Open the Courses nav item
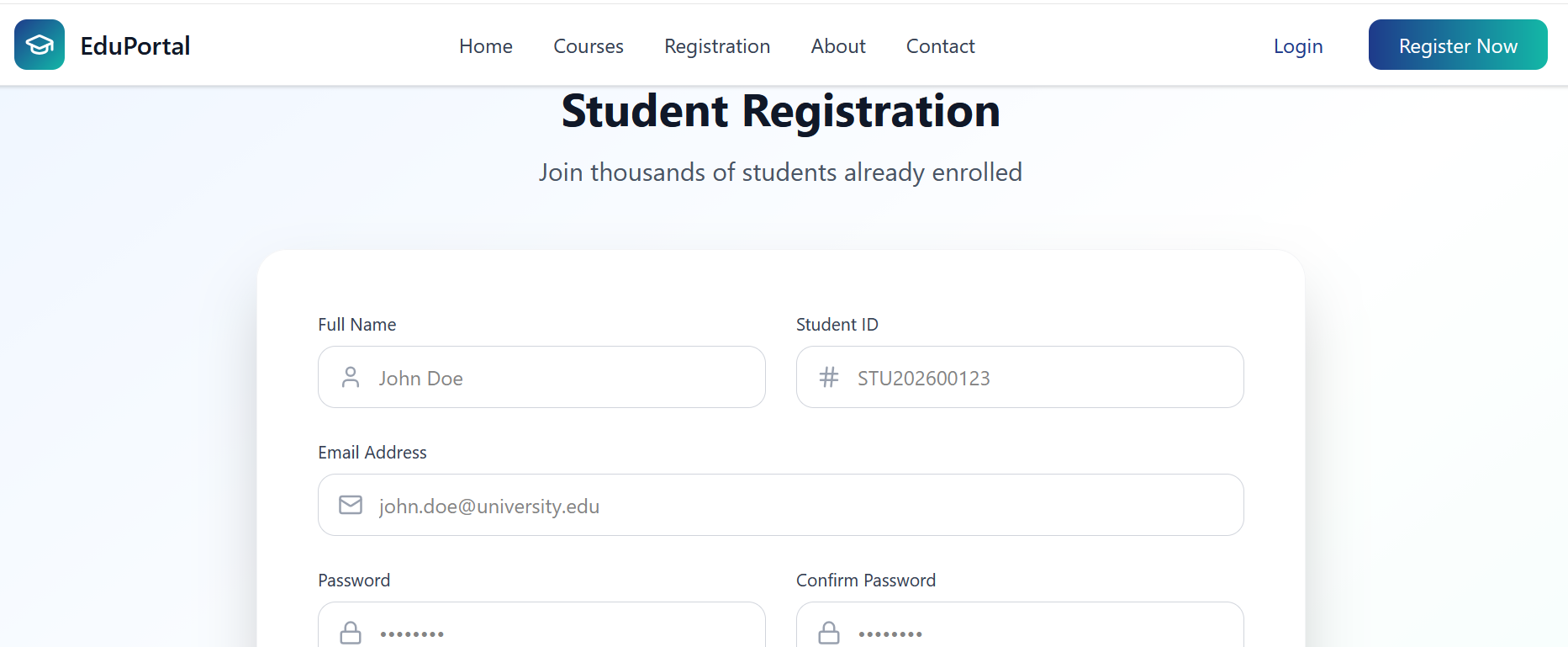 (589, 46)
